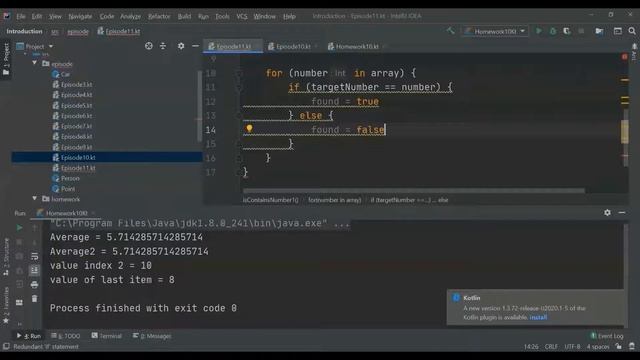Click the locate/scroll from source target icon

149,46
